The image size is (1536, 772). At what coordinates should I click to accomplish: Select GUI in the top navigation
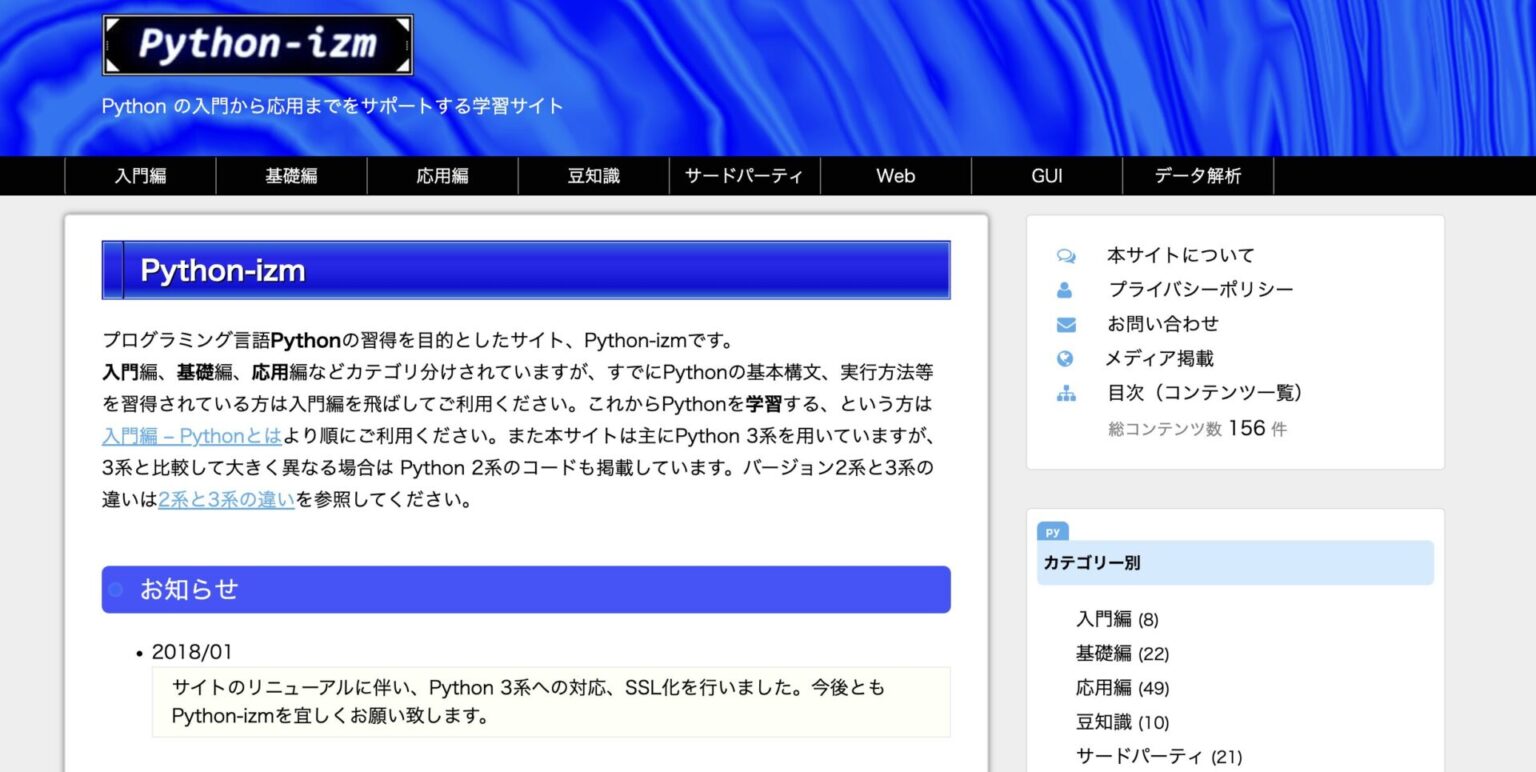(1045, 176)
